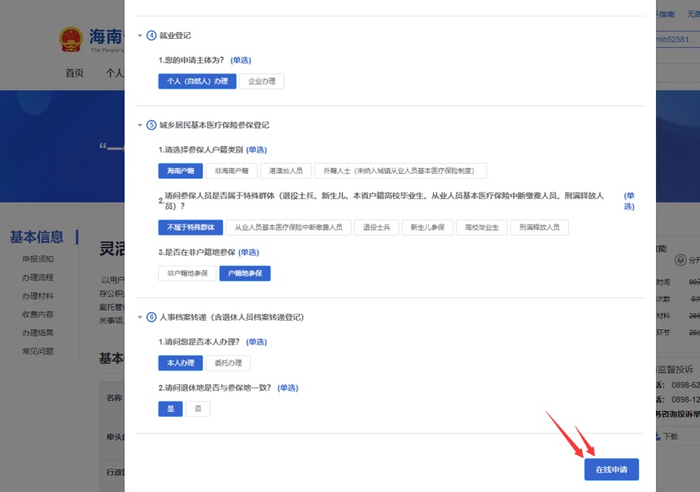Image resolution: width=700 pixels, height=492 pixels.
Task: Collapse section 5 medical insurance registration arrow
Action: tap(140, 125)
